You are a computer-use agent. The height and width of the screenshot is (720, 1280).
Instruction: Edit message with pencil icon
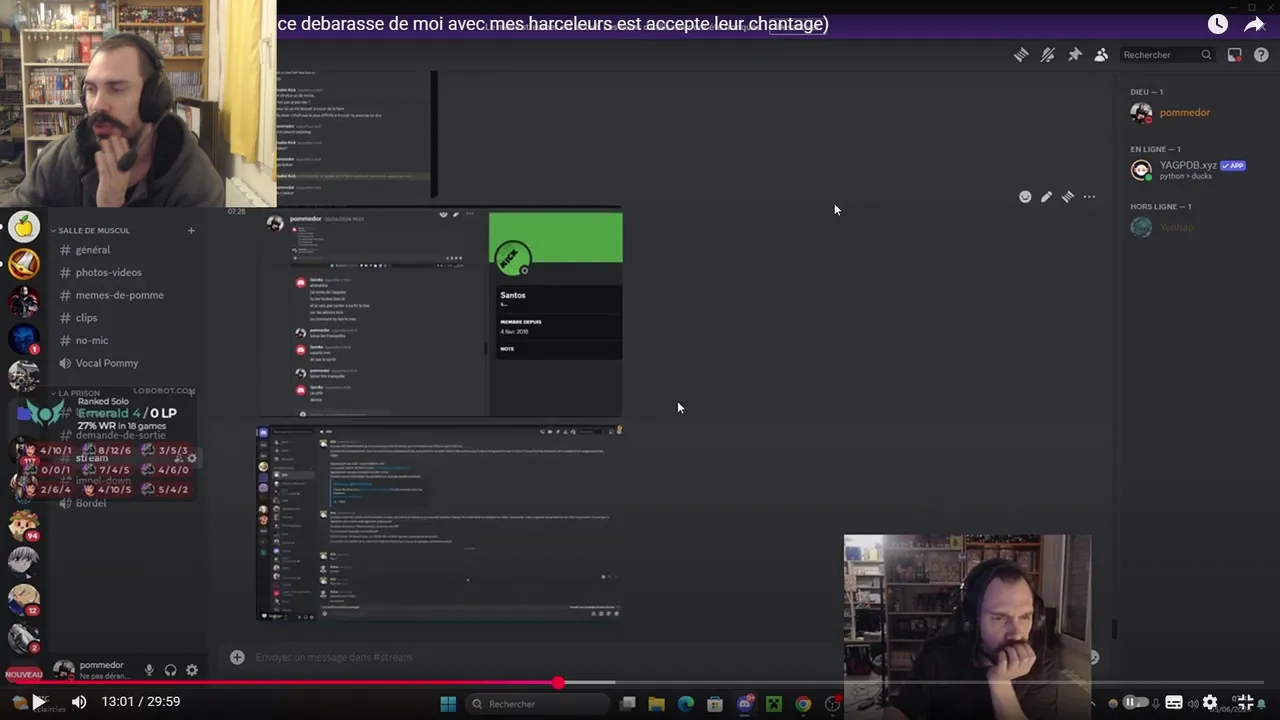(x=1046, y=197)
